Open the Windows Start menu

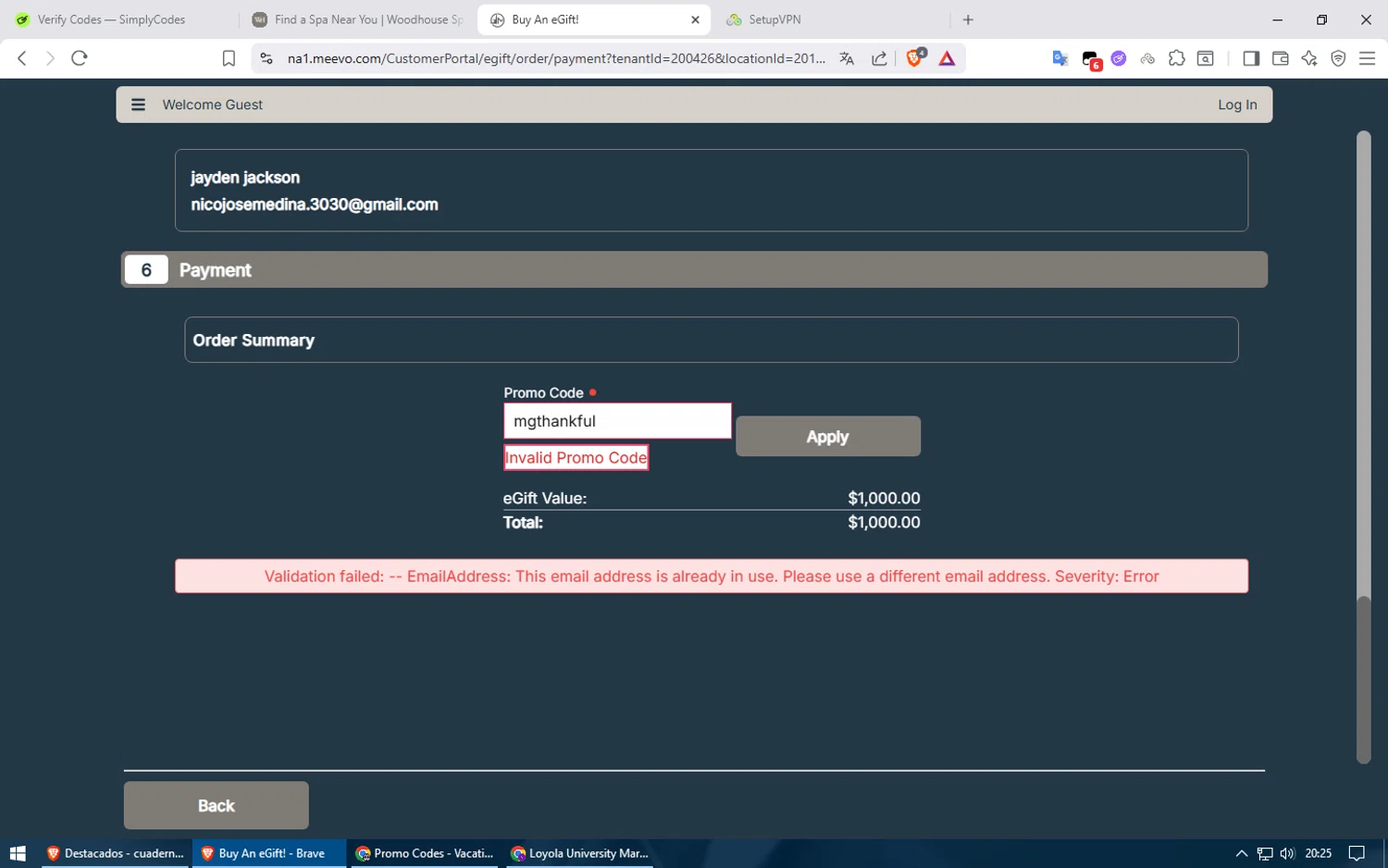coord(17,853)
